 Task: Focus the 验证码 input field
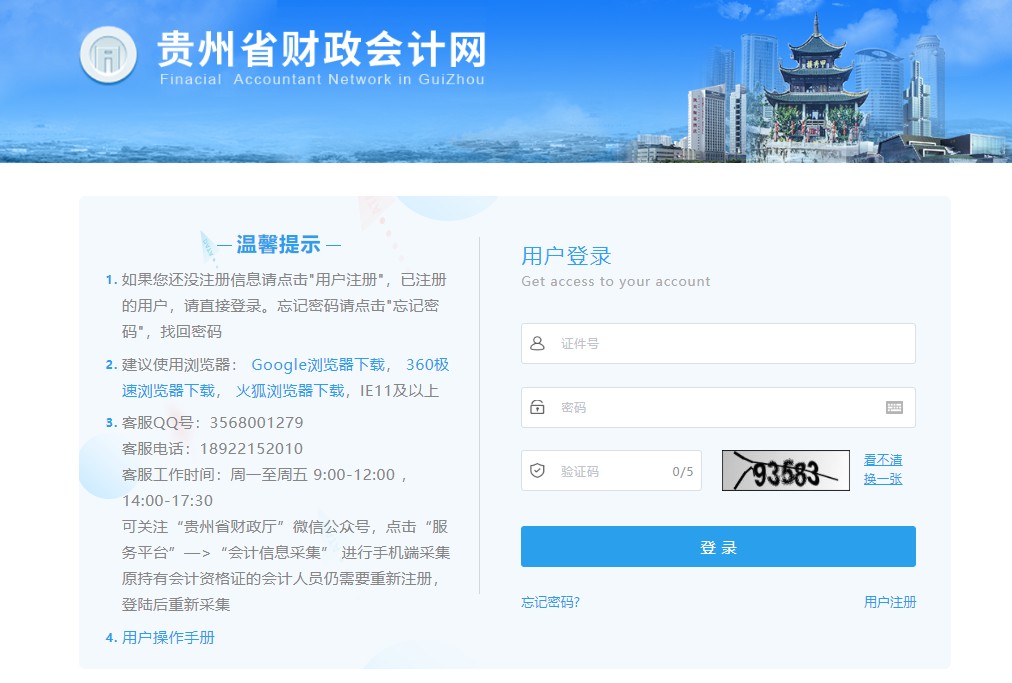tap(610, 471)
